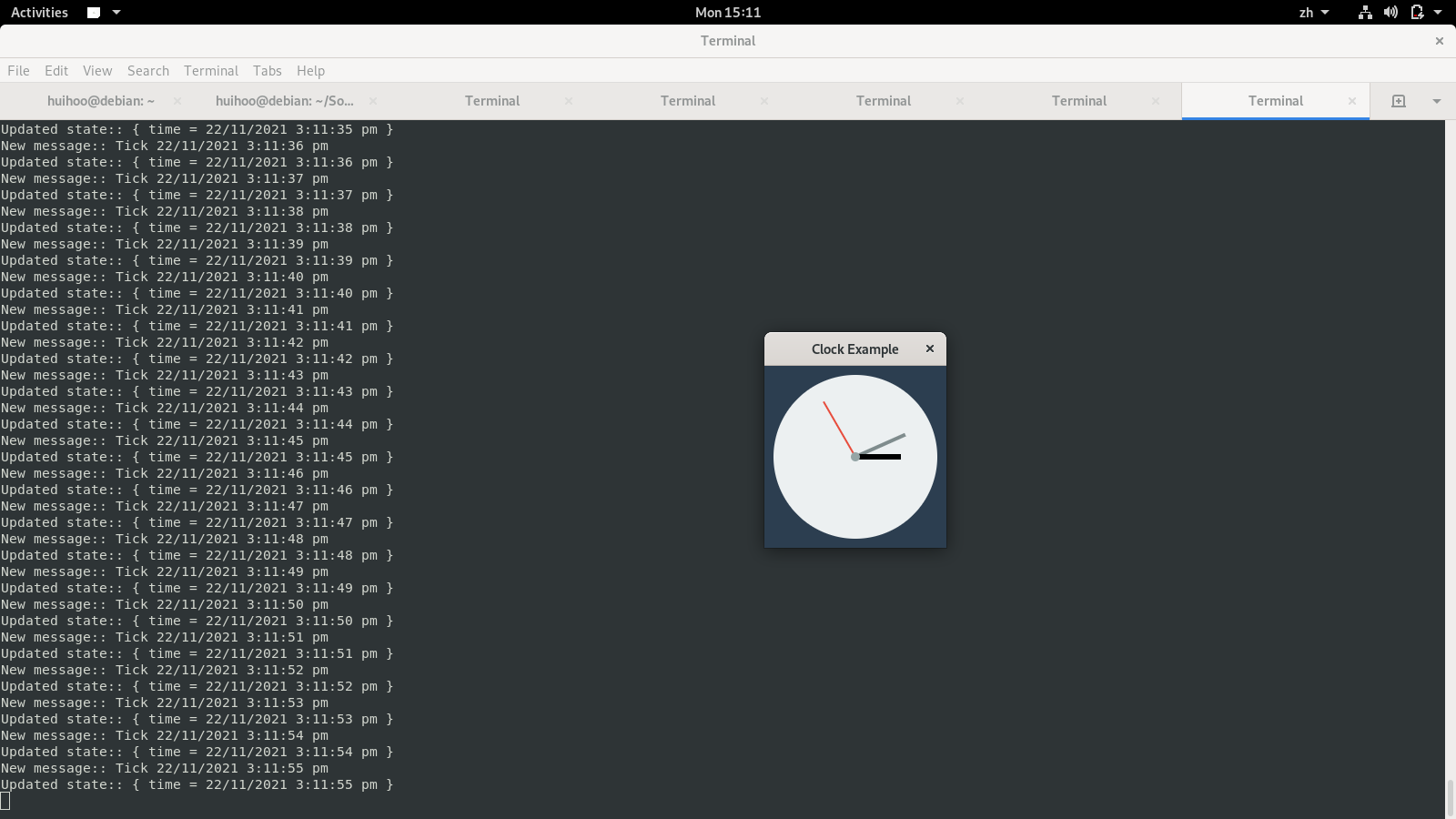Close the main Terminal window
This screenshot has width=1456, height=819.
[1439, 41]
